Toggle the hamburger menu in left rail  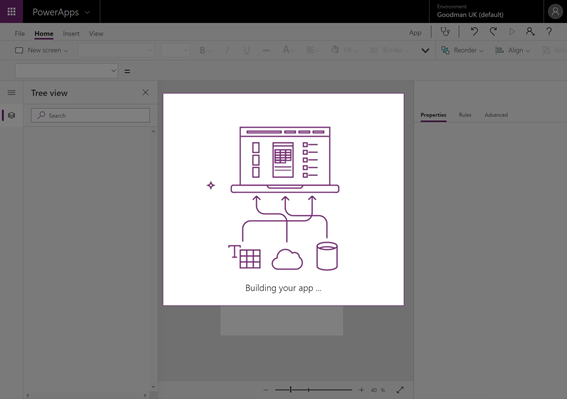(x=11, y=93)
